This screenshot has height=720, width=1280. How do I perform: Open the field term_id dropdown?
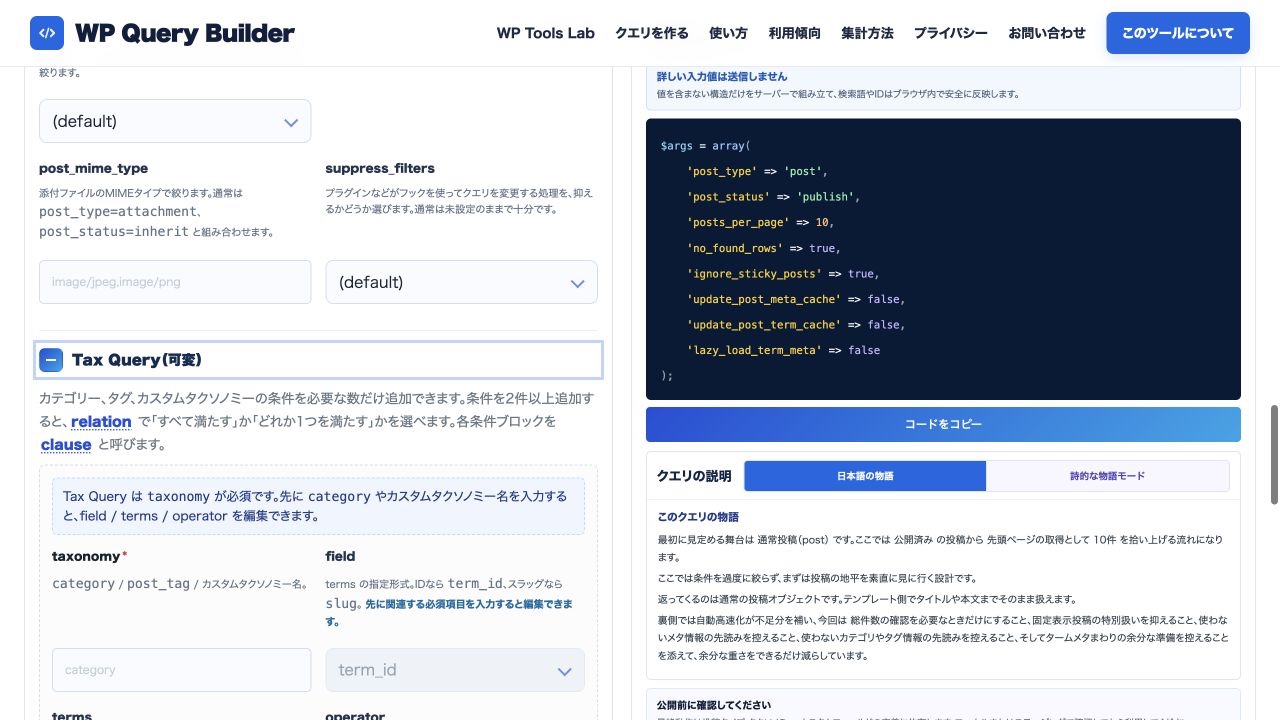[x=455, y=670]
